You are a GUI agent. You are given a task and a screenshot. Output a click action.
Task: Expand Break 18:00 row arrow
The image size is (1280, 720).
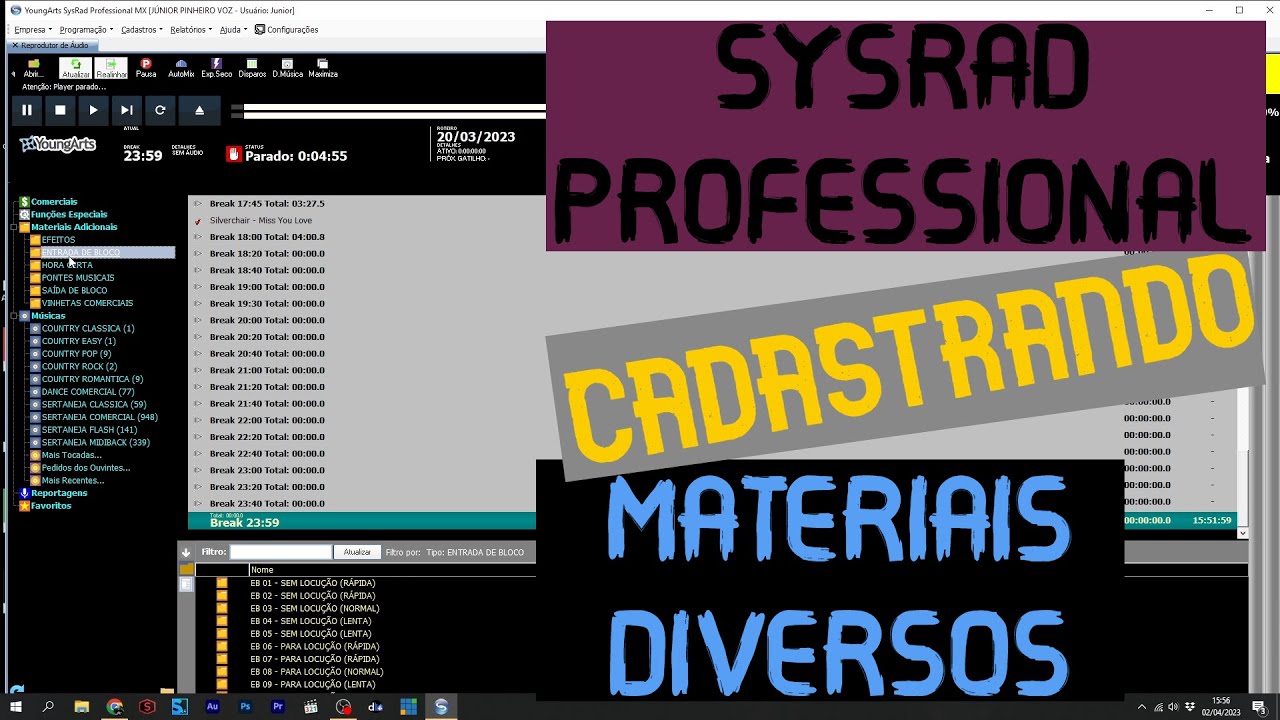coord(198,237)
